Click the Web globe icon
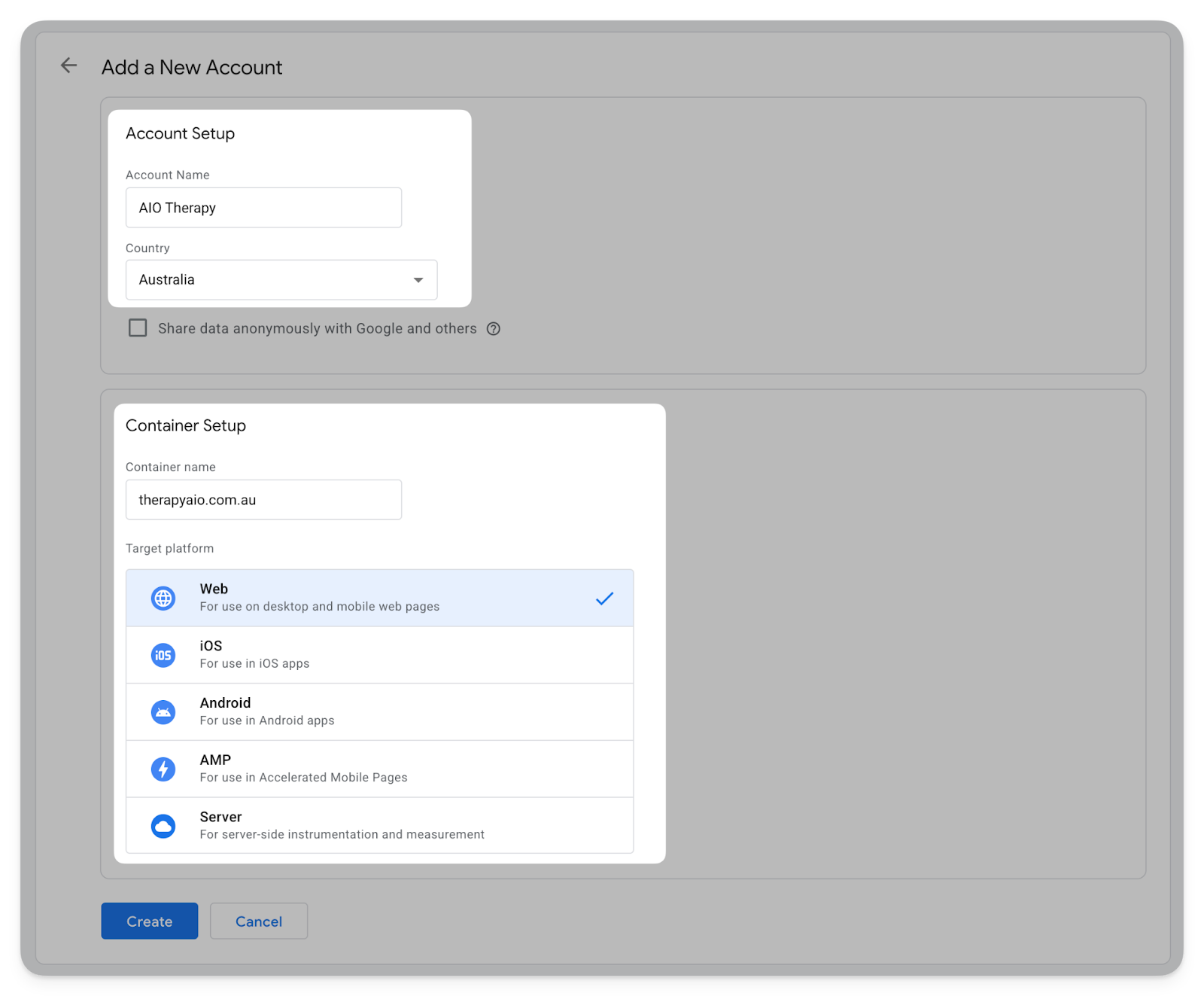Image resolution: width=1204 pixels, height=996 pixels. (163, 599)
